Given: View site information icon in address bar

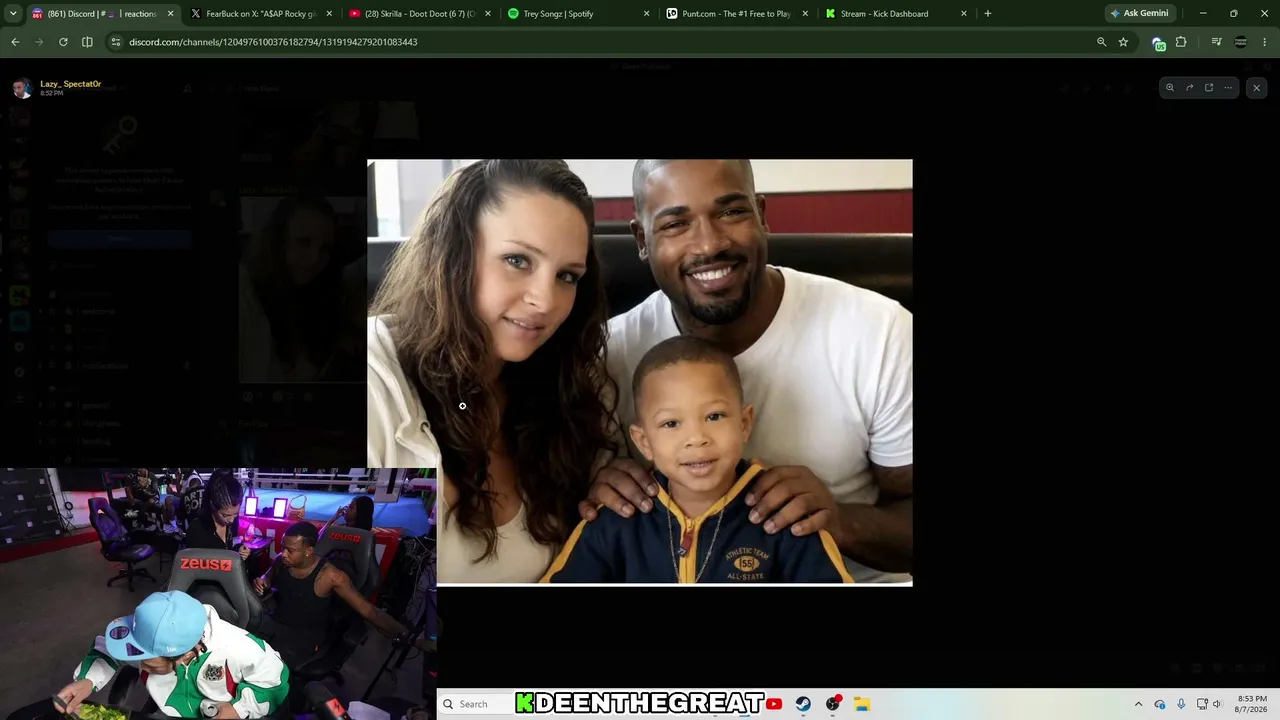Looking at the screenshot, I should click(116, 42).
